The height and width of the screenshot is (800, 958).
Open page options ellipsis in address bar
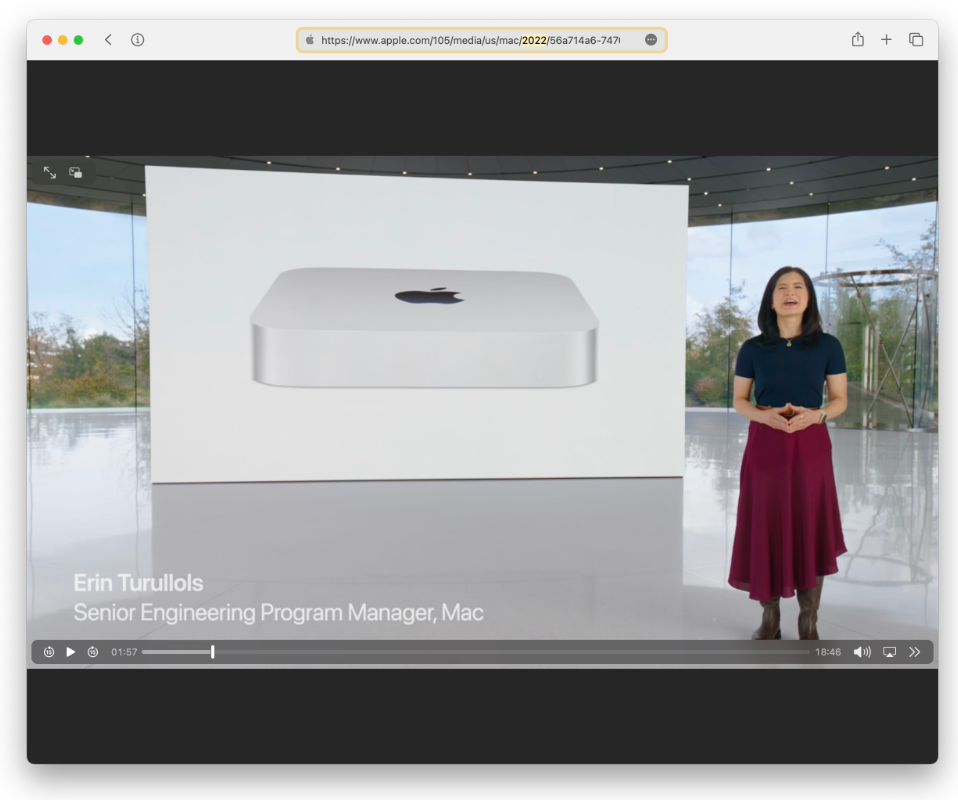651,40
